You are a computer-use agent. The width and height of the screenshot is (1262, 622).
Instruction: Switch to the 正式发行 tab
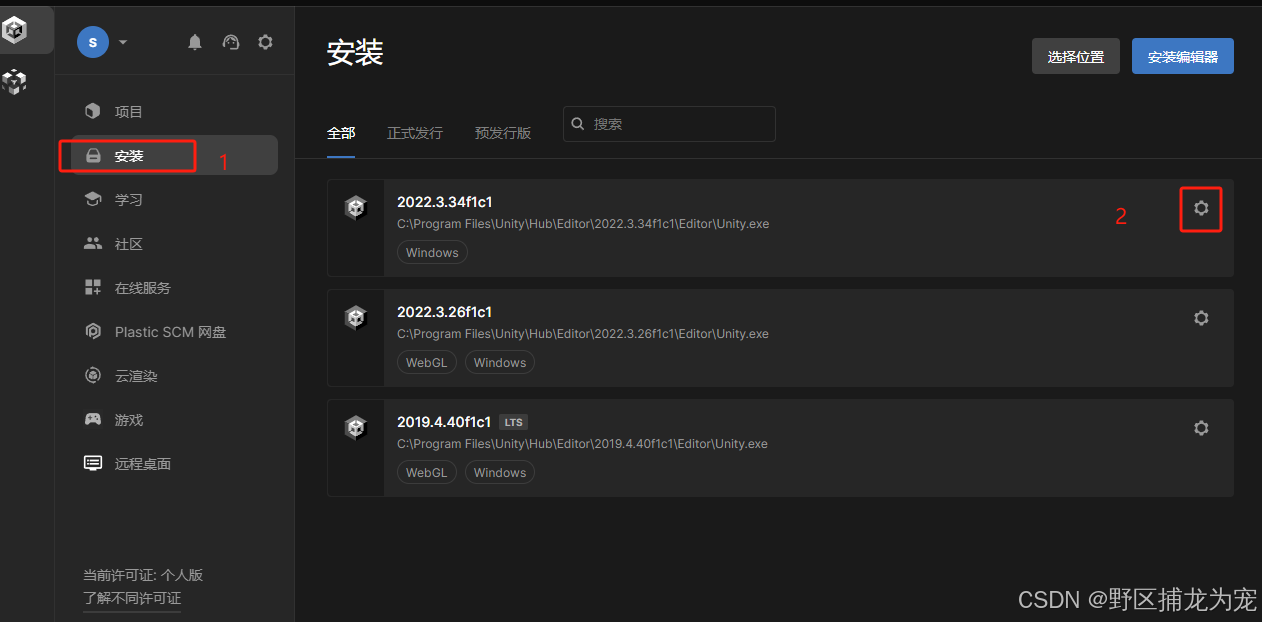[x=415, y=133]
